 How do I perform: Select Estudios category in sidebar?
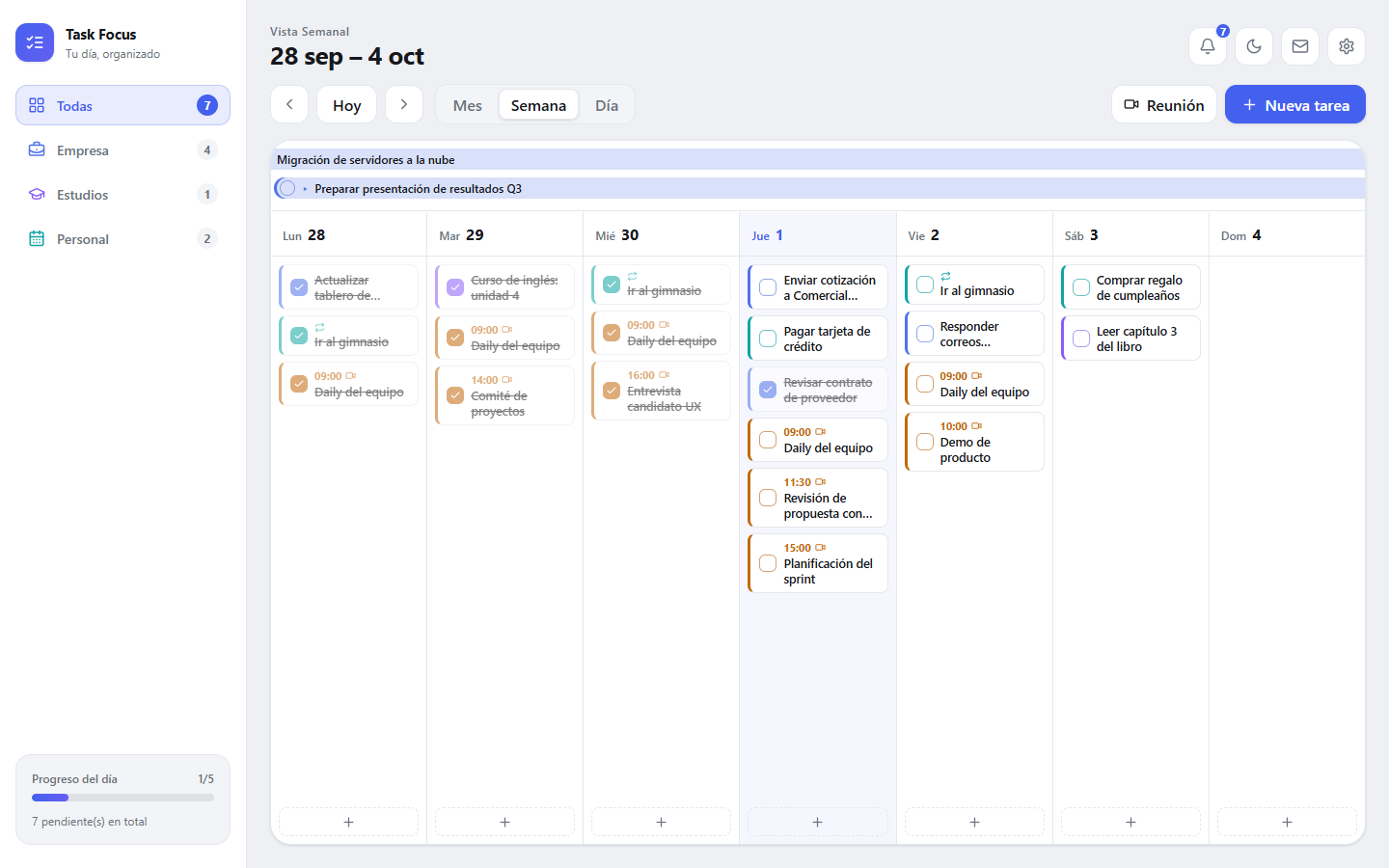pyautogui.click(x=123, y=194)
